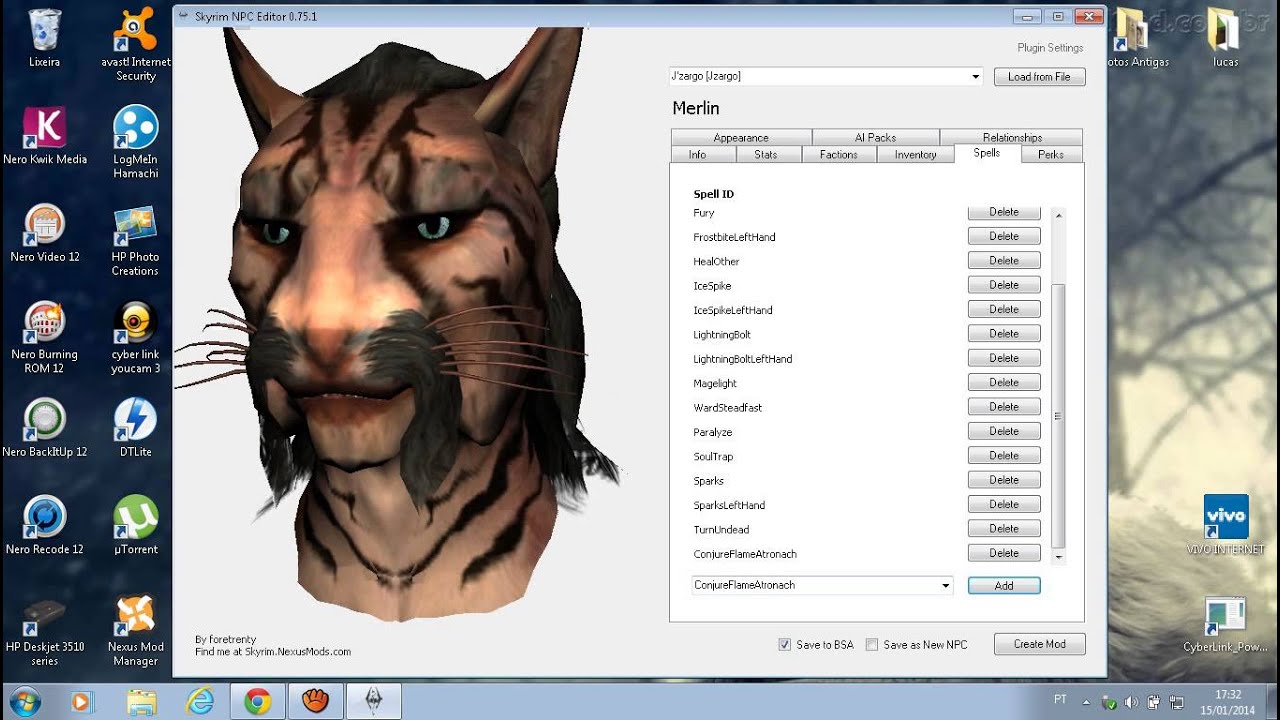Screen dimensions: 1280x720
Task: Launch Nero Burning ROM 12 icon
Action: (44, 337)
